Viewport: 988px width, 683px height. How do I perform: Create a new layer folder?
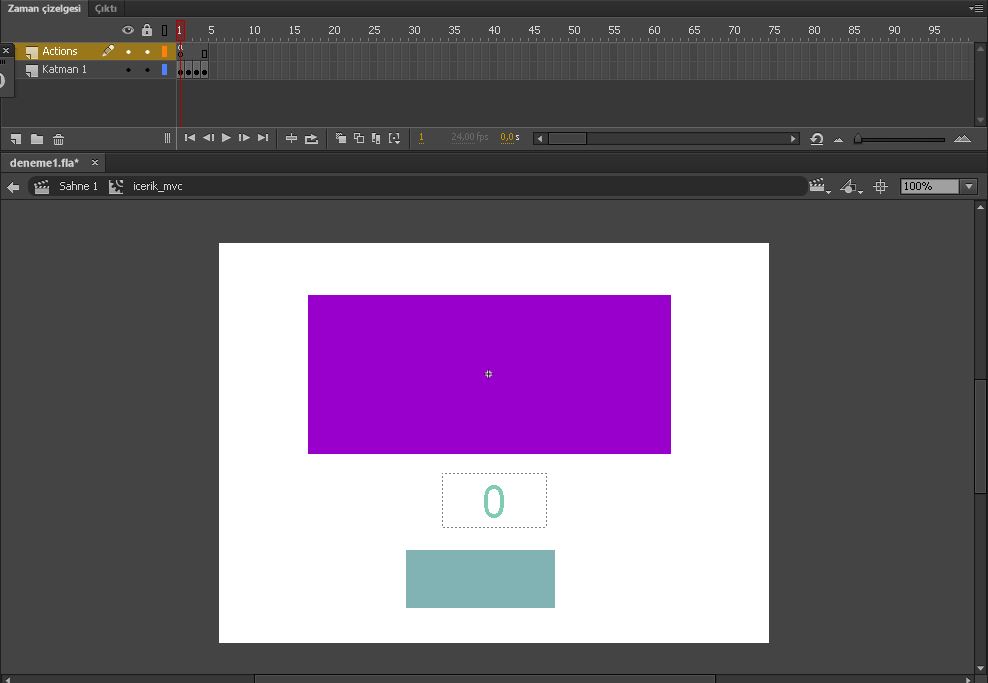(x=37, y=139)
